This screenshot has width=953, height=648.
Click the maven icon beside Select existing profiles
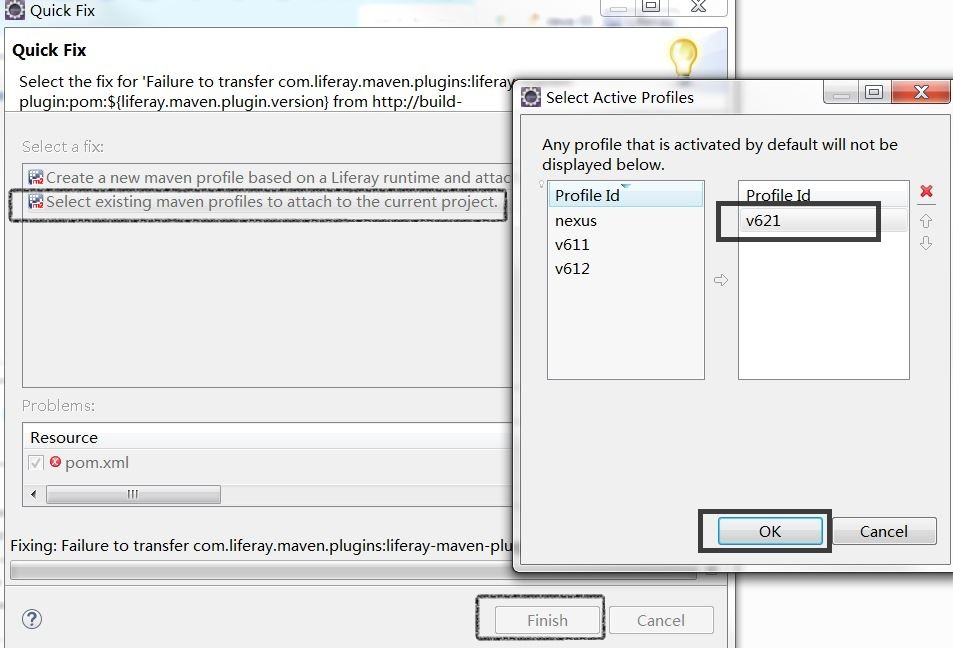(36, 202)
